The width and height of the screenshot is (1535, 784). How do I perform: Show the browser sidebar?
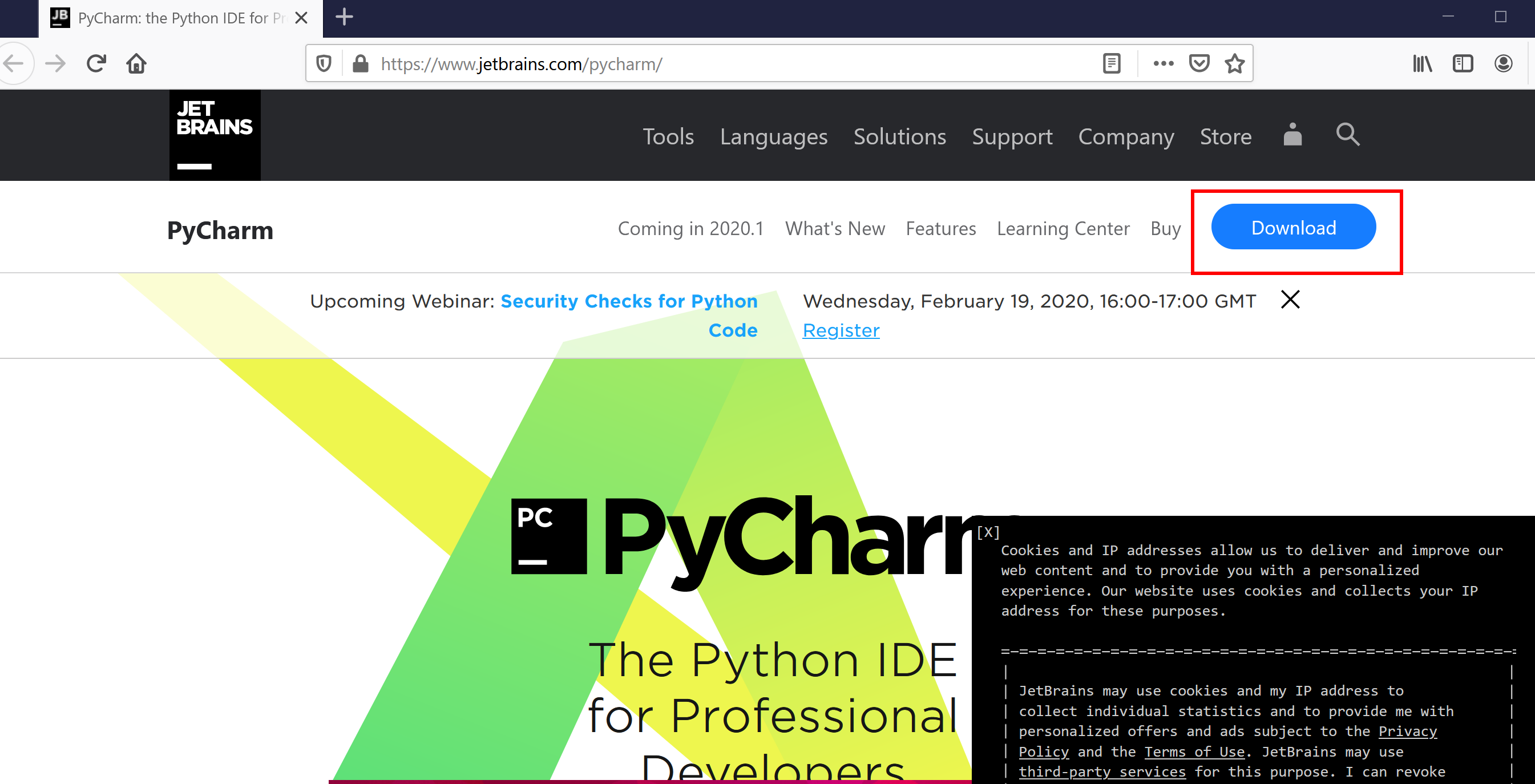[1463, 63]
